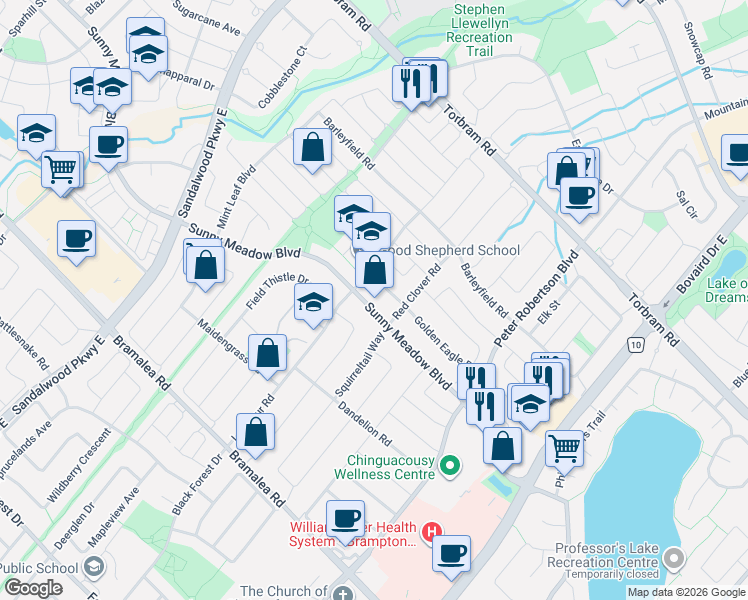Open the Google logo link
This screenshot has width=748, height=600.
[x=34, y=588]
